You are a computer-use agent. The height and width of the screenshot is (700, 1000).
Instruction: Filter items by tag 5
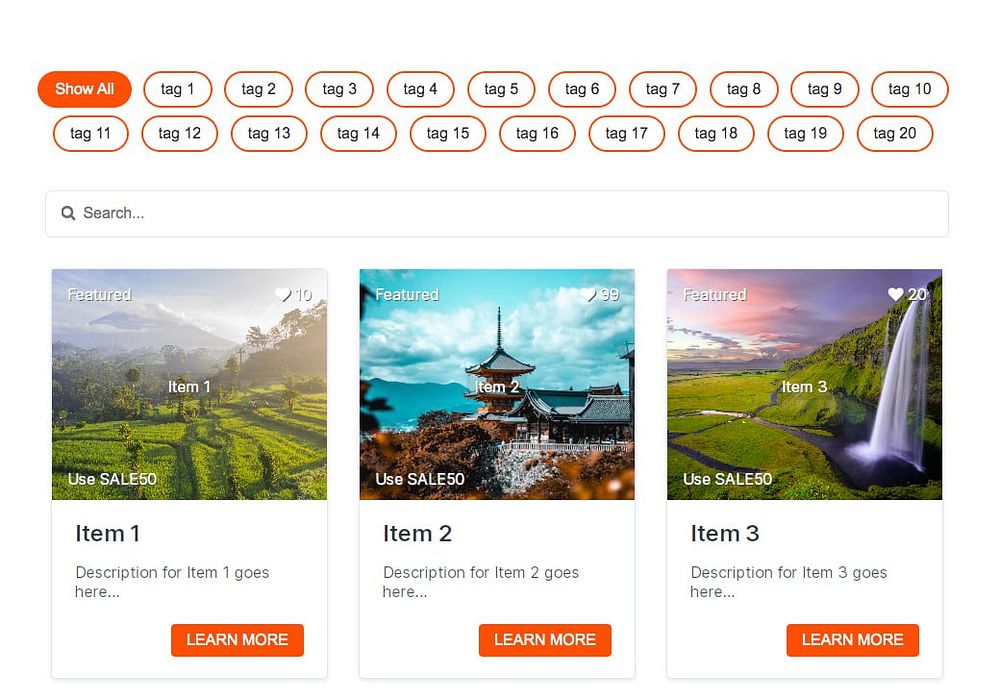tap(501, 89)
